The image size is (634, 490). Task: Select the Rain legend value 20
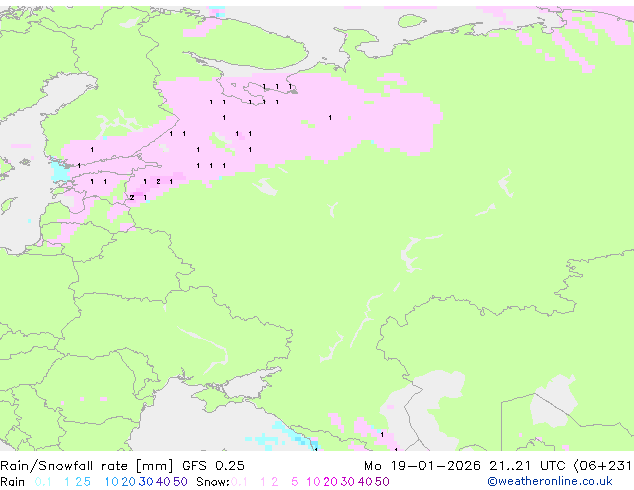tap(128, 482)
